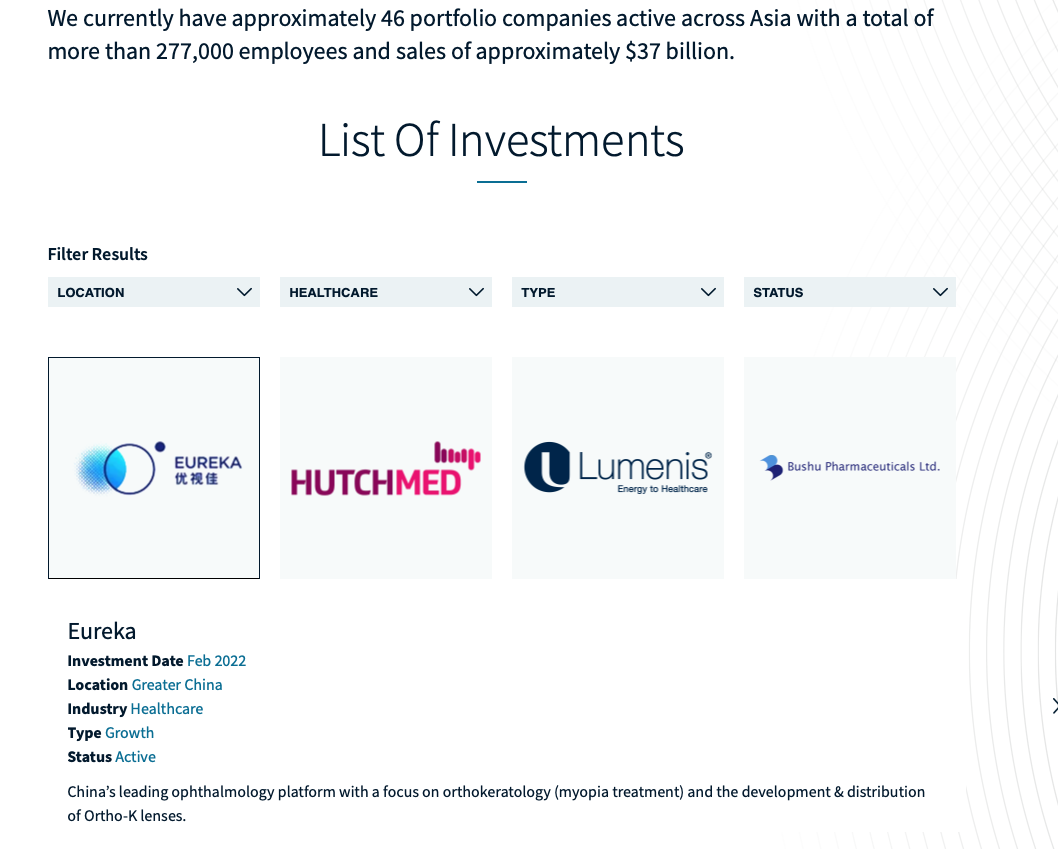Click the 'Filter Results' label
The width and height of the screenshot is (1058, 849).
pos(98,254)
